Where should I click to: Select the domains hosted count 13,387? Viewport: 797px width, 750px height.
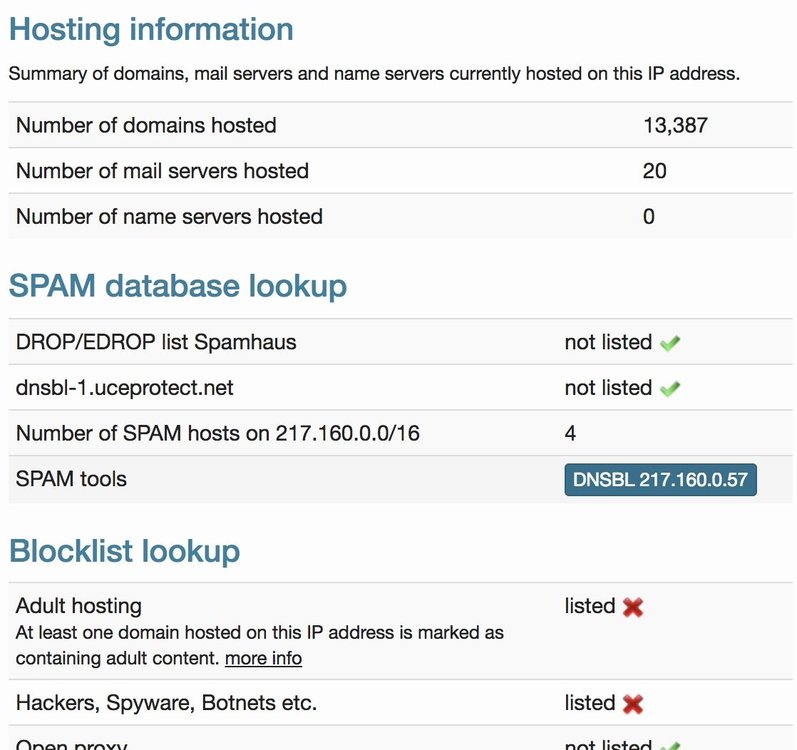677,126
